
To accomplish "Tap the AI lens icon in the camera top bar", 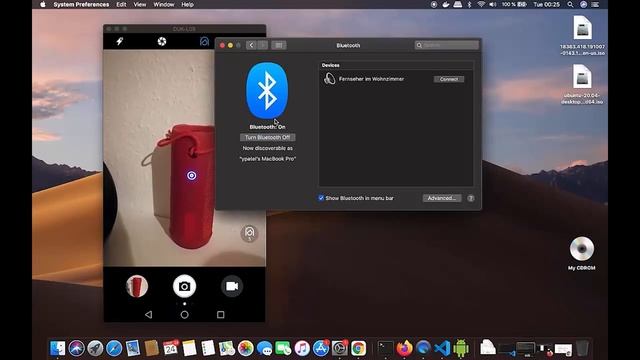I will click(x=204, y=41).
